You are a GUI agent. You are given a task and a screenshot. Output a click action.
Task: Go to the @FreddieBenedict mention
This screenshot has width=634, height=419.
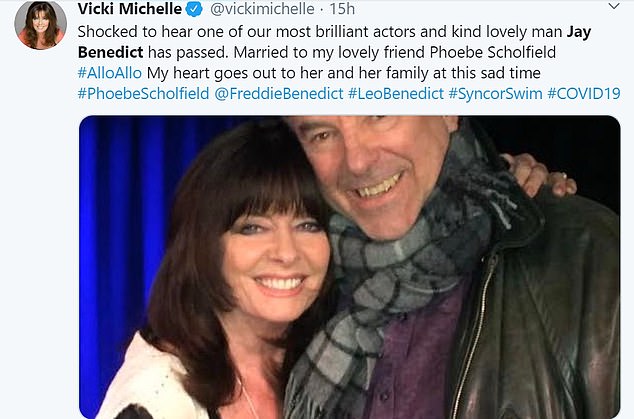click(279, 93)
